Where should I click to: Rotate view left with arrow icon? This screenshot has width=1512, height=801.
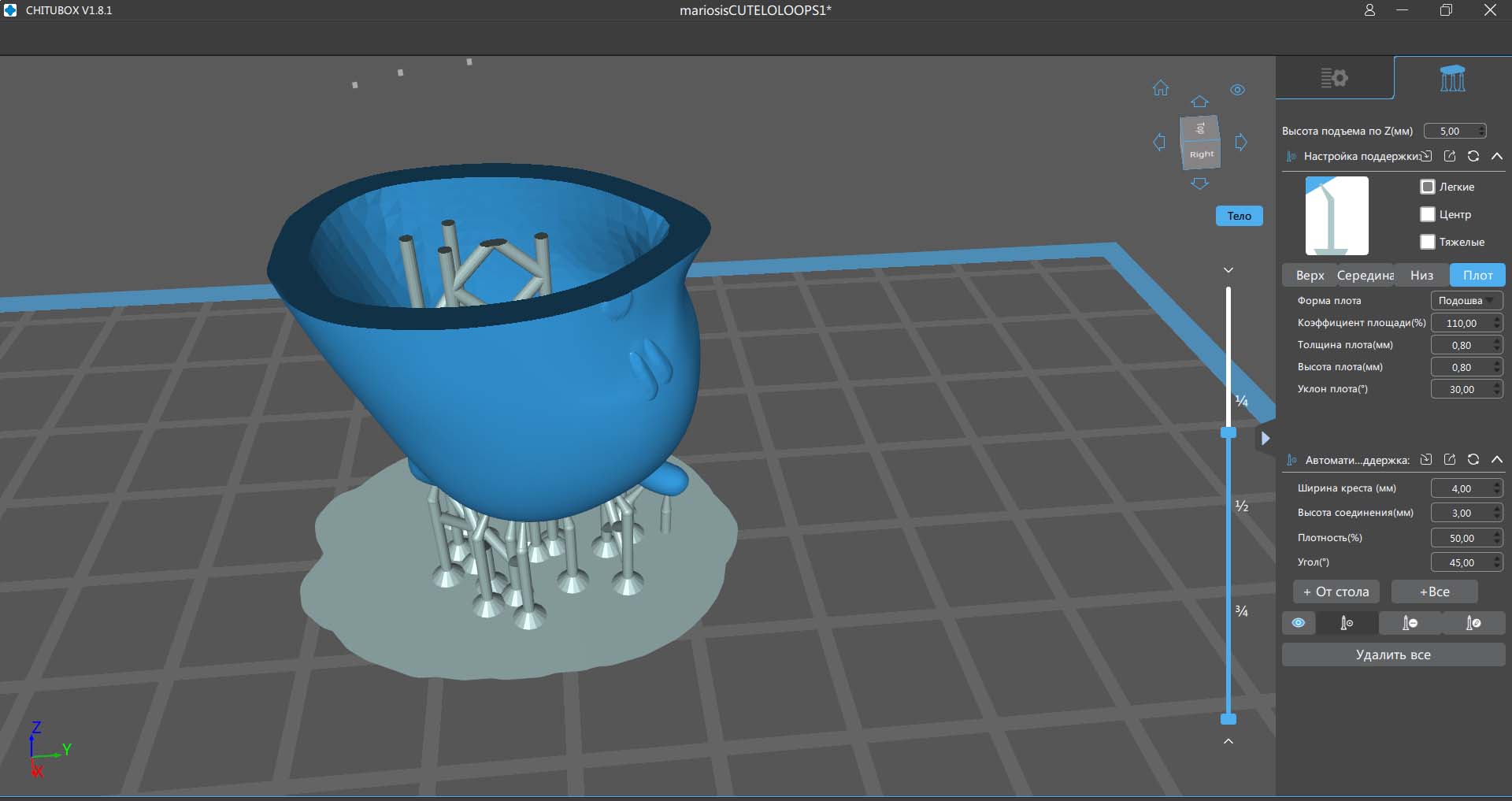point(1159,143)
